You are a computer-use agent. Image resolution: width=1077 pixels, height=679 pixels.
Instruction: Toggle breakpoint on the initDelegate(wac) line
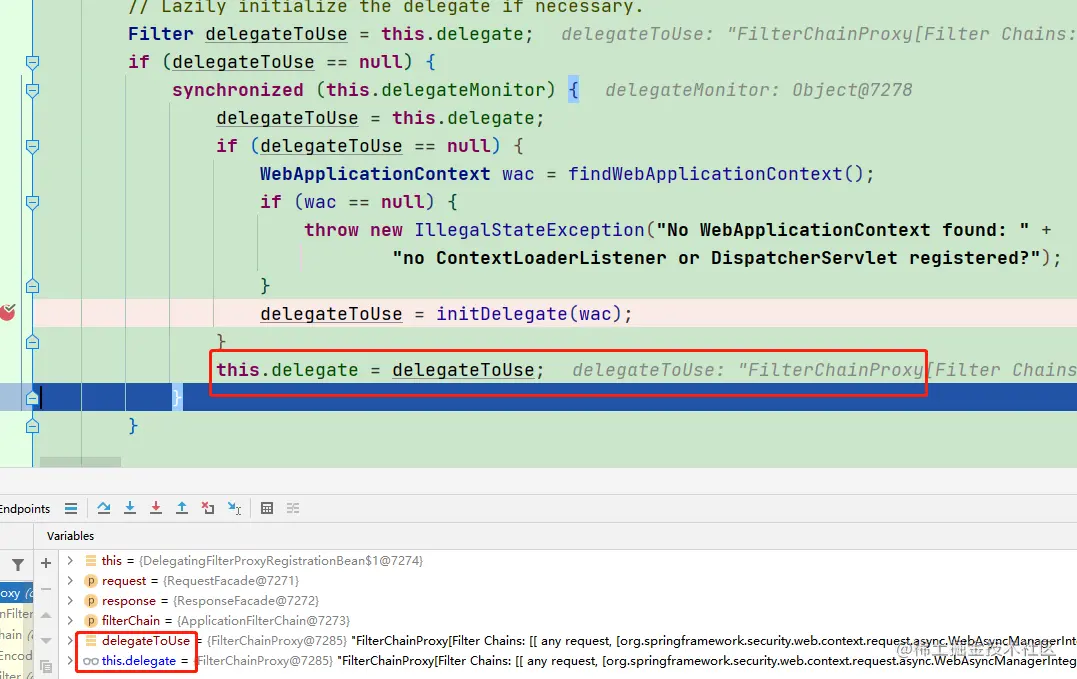click(8, 313)
